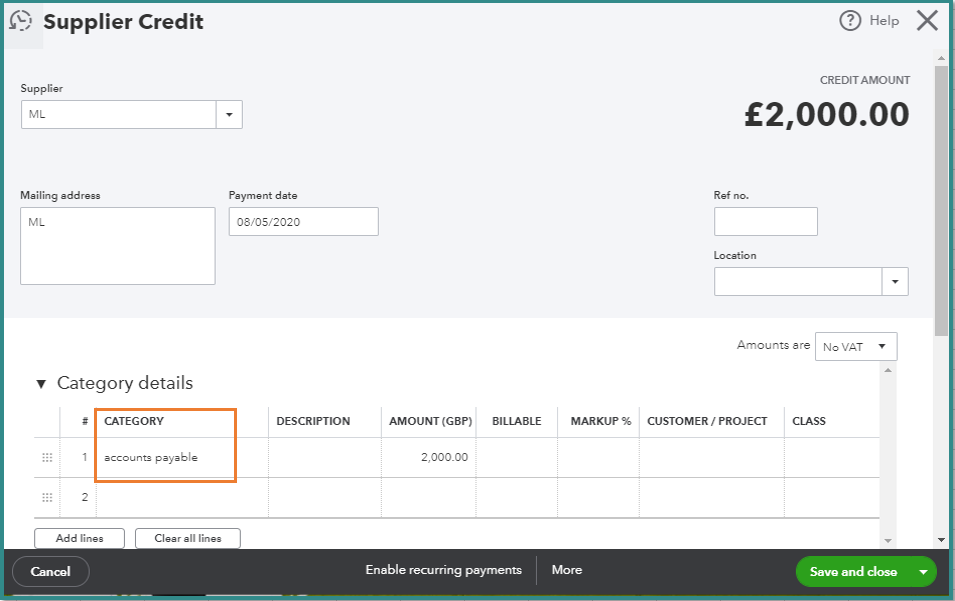Click Clear all lines button
This screenshot has width=955, height=601.
[188, 538]
